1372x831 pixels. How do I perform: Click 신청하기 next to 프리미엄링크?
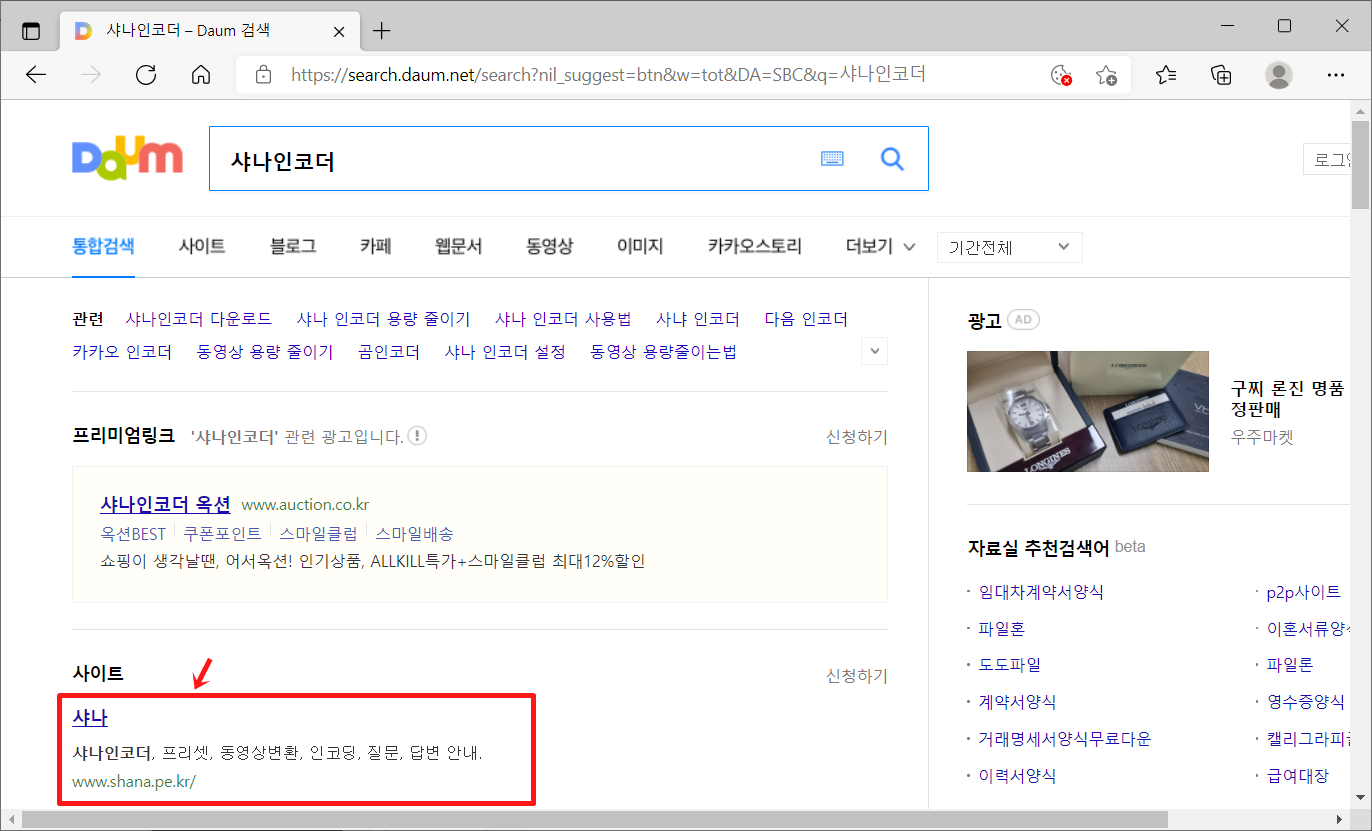[856, 436]
